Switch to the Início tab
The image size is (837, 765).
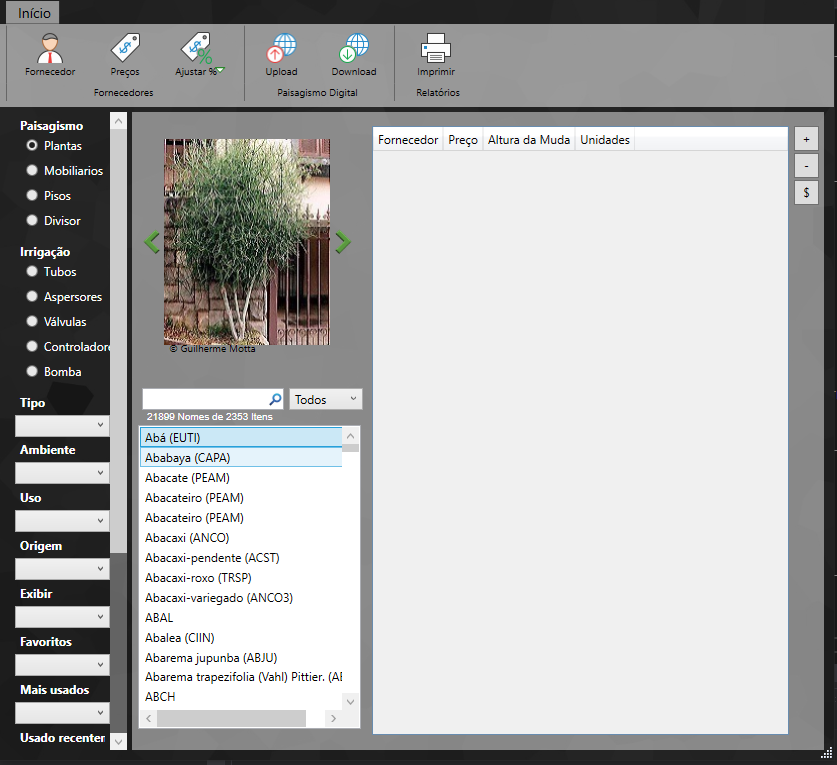point(33,13)
